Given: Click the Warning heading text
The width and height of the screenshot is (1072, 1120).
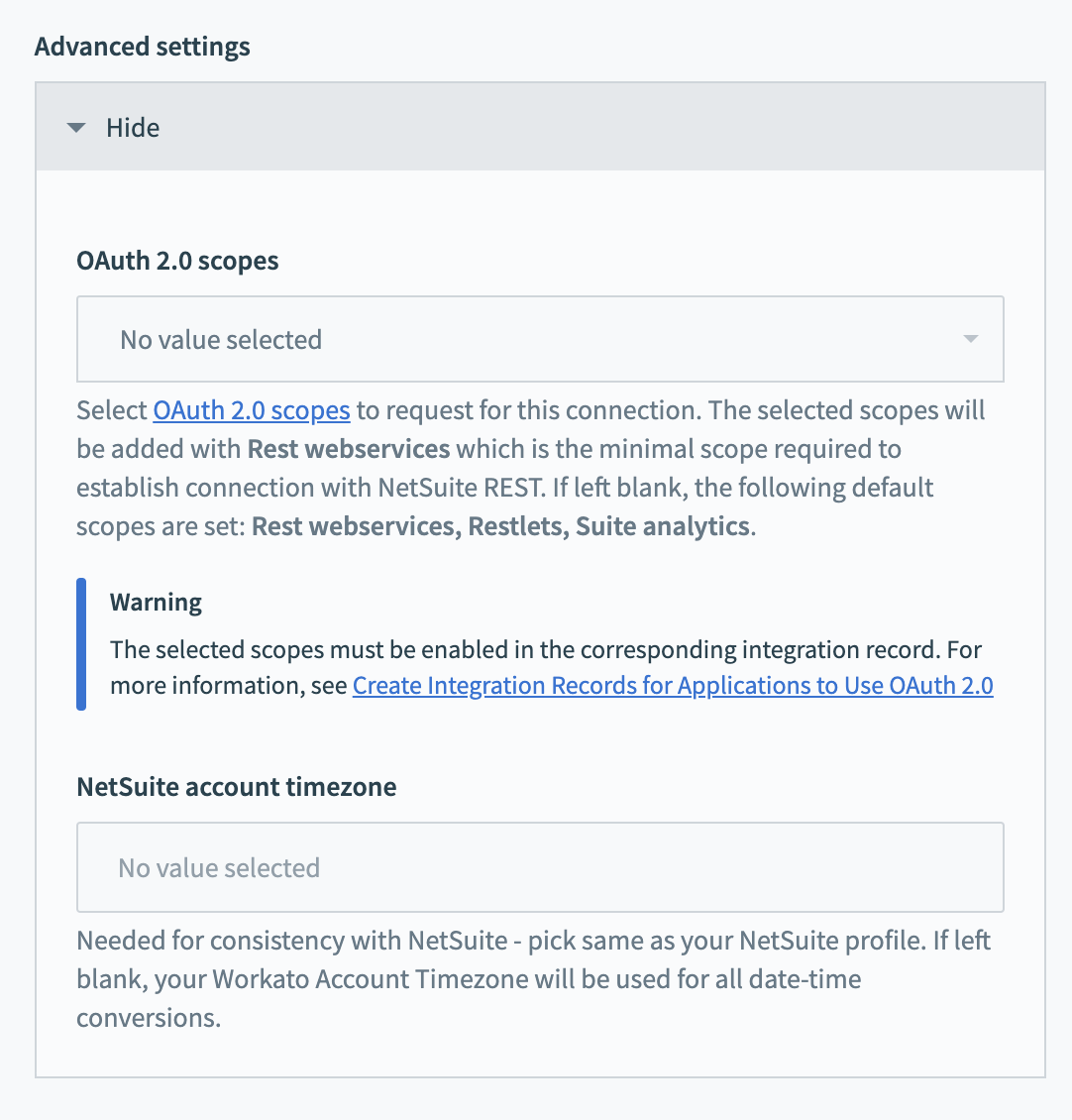Looking at the screenshot, I should [x=156, y=603].
